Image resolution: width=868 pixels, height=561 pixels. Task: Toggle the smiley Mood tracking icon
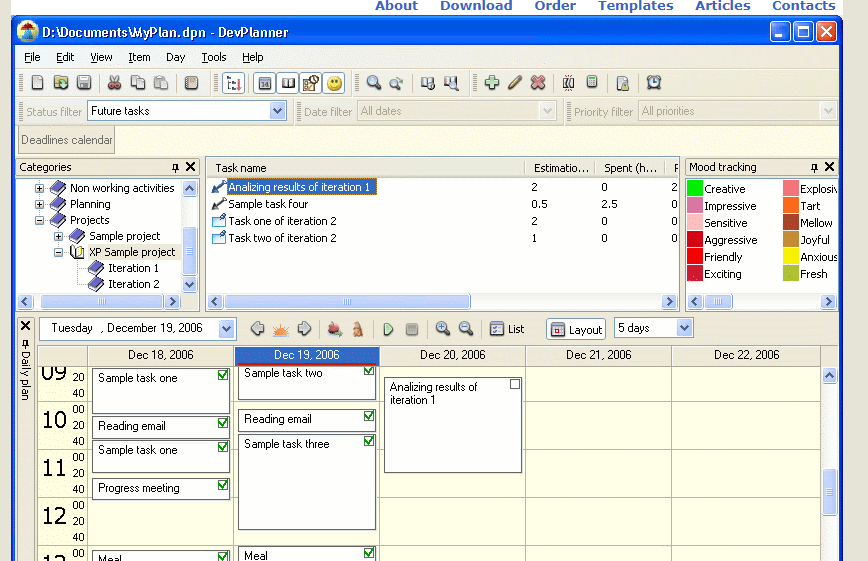[335, 83]
